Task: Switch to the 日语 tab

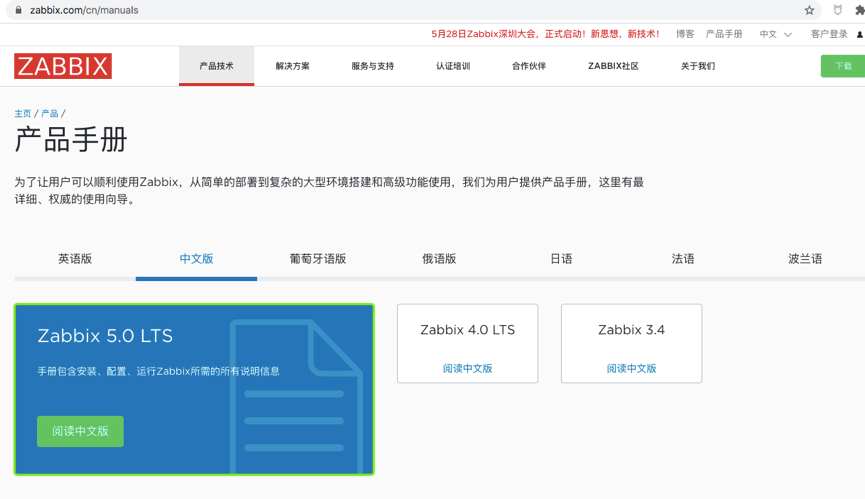Action: point(561,259)
